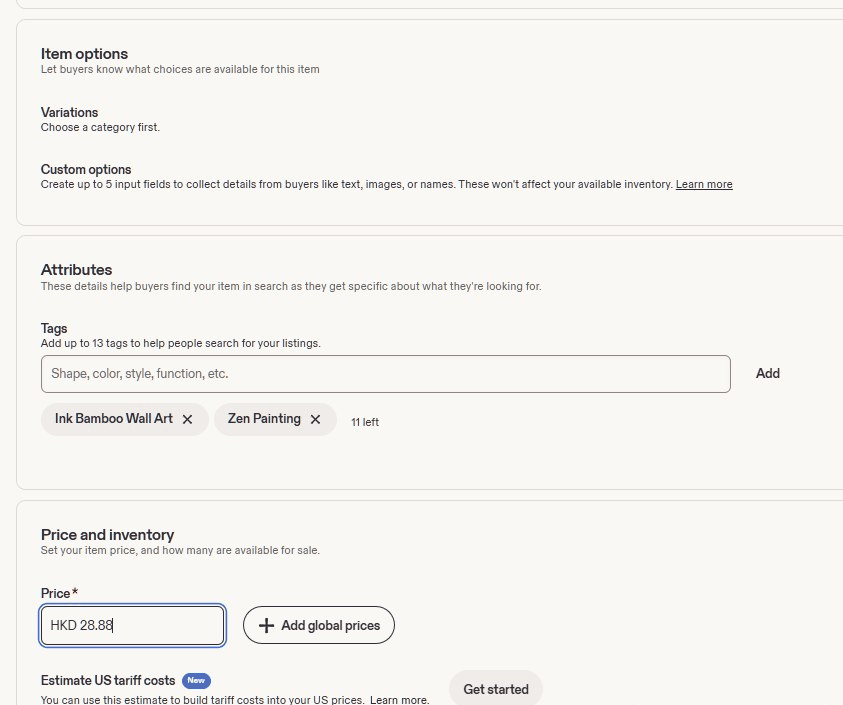Click the Add button next to tags
Viewport: 843px width, 705px height.
[x=768, y=373]
